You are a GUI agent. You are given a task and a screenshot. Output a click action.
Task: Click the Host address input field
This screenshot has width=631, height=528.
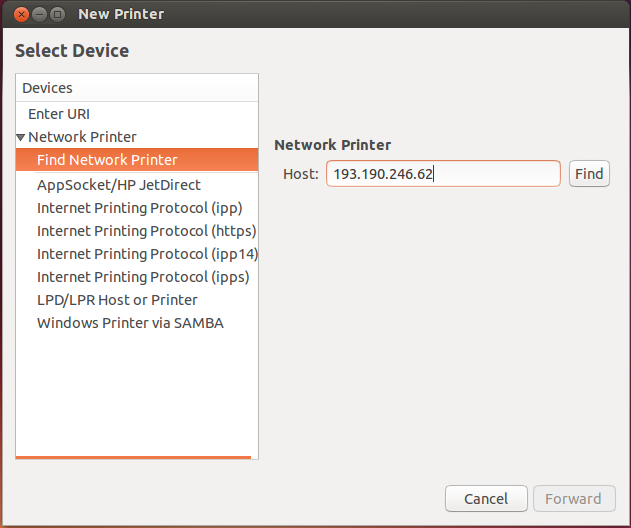pos(443,174)
